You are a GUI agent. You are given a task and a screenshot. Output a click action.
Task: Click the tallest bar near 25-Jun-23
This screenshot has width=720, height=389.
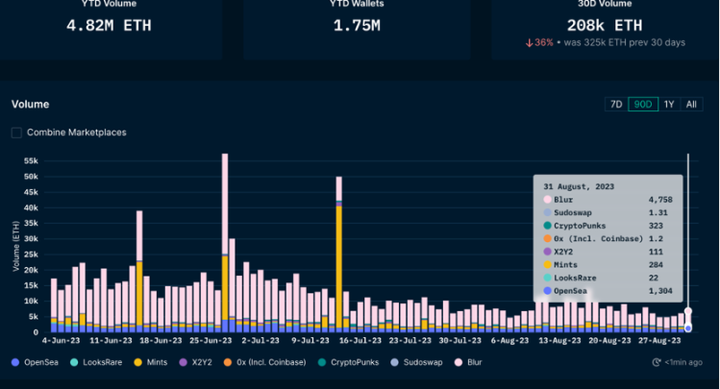pyautogui.click(x=225, y=243)
